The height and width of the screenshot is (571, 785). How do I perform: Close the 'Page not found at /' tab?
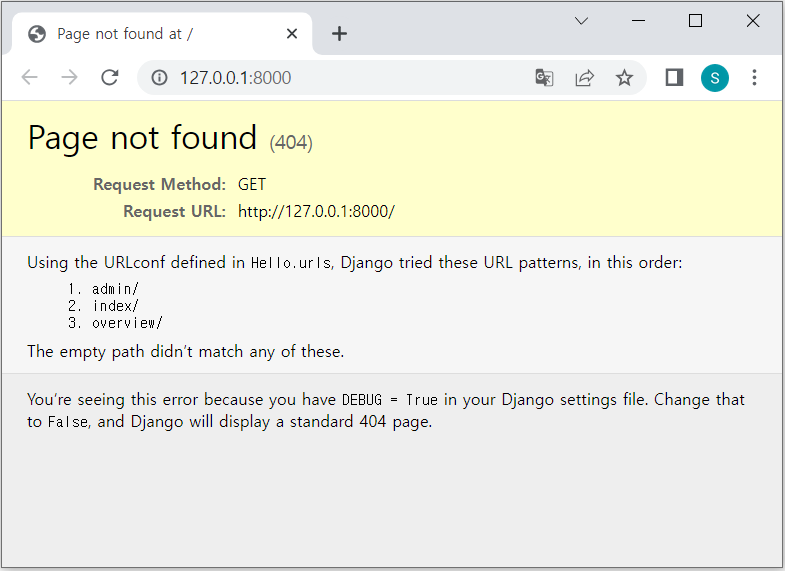click(292, 34)
